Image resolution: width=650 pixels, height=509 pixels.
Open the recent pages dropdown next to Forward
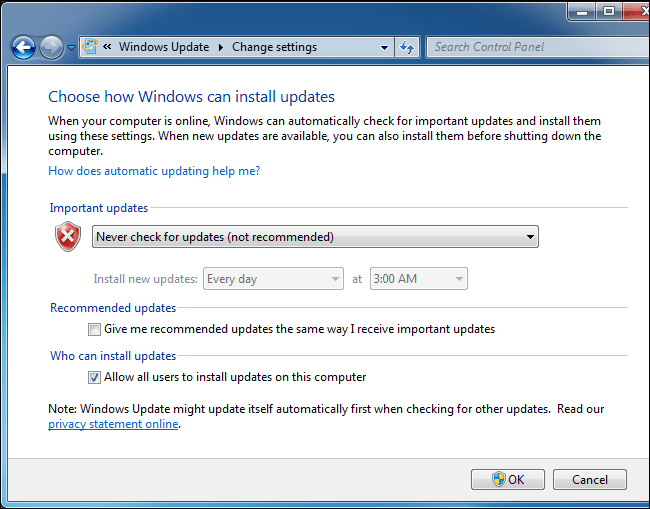pyautogui.click(x=71, y=48)
